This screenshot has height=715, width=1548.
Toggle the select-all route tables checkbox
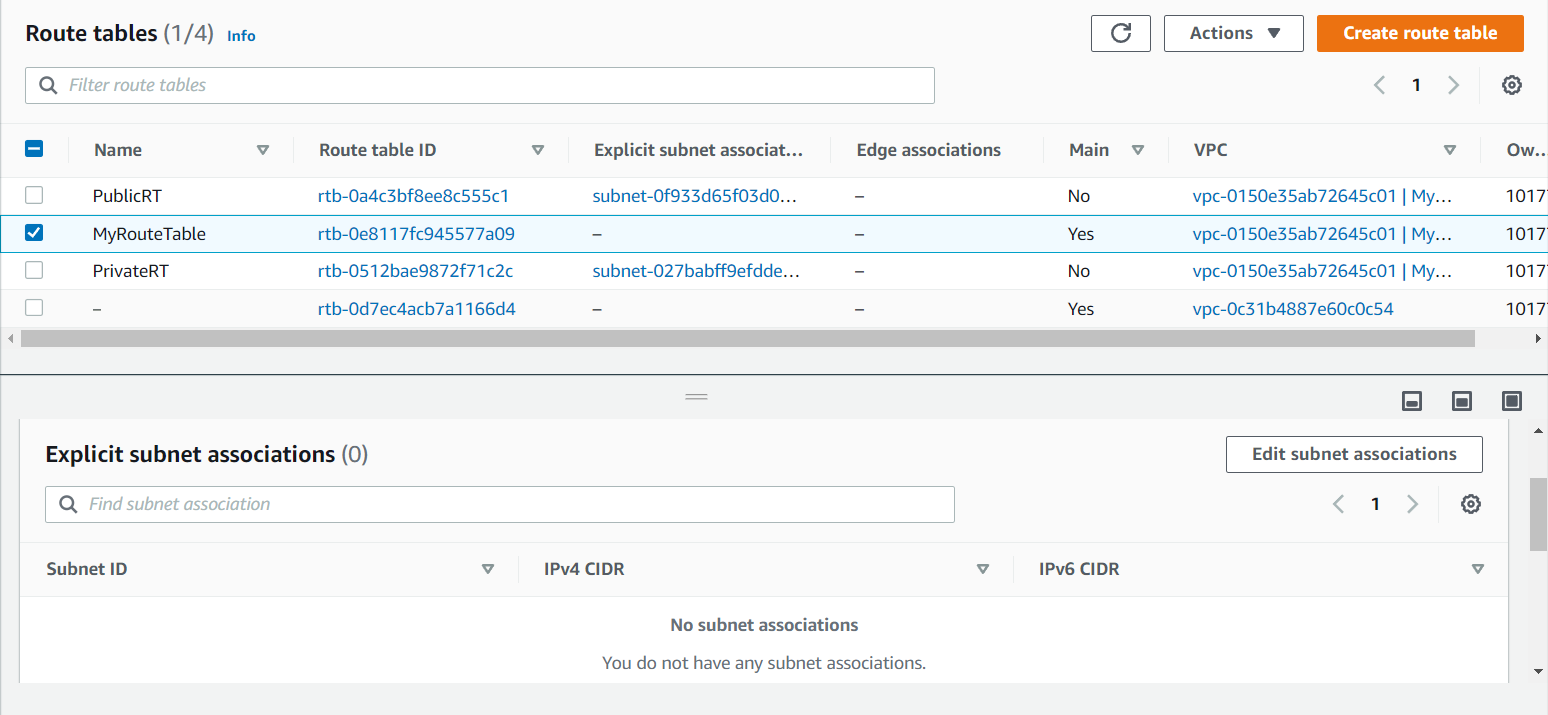coord(34,149)
